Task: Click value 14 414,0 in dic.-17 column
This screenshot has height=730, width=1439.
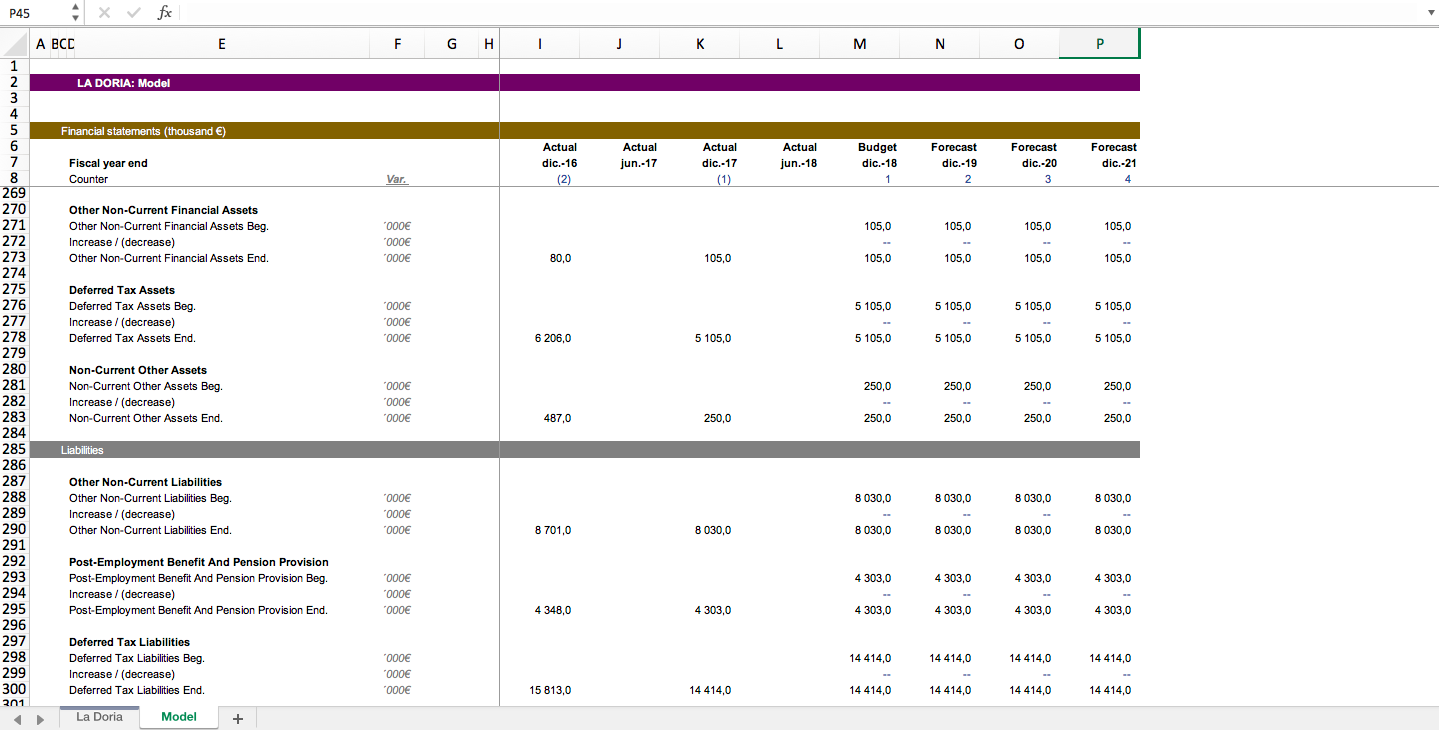Action: coord(710,690)
